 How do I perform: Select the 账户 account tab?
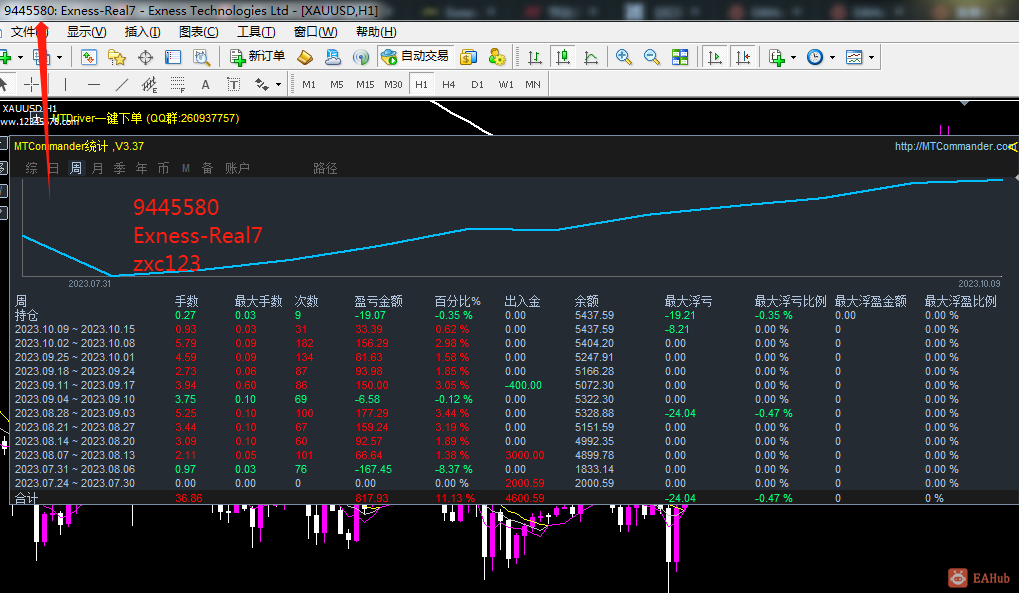pyautogui.click(x=237, y=168)
